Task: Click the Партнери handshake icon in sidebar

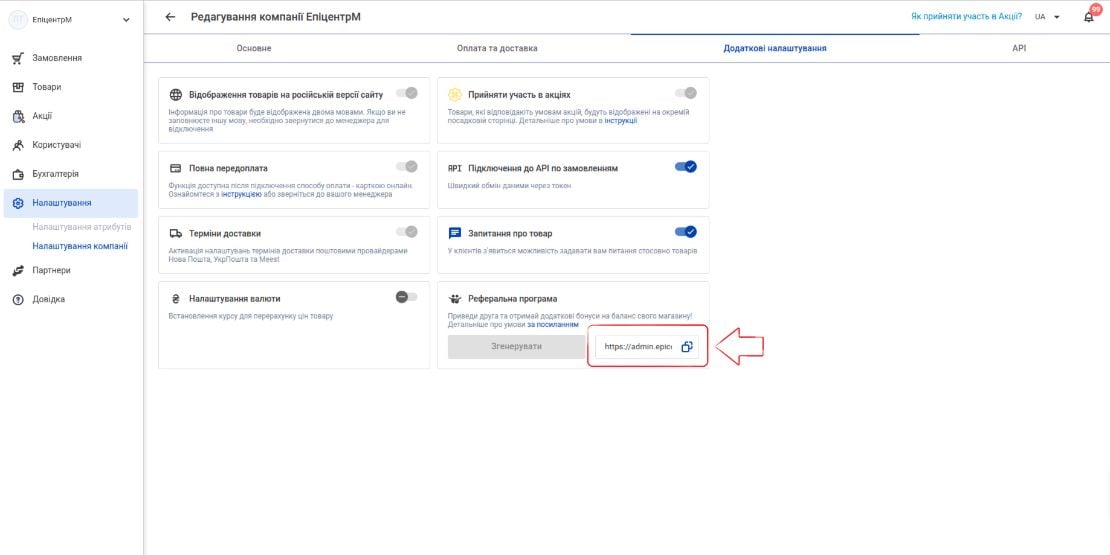Action: click(18, 270)
